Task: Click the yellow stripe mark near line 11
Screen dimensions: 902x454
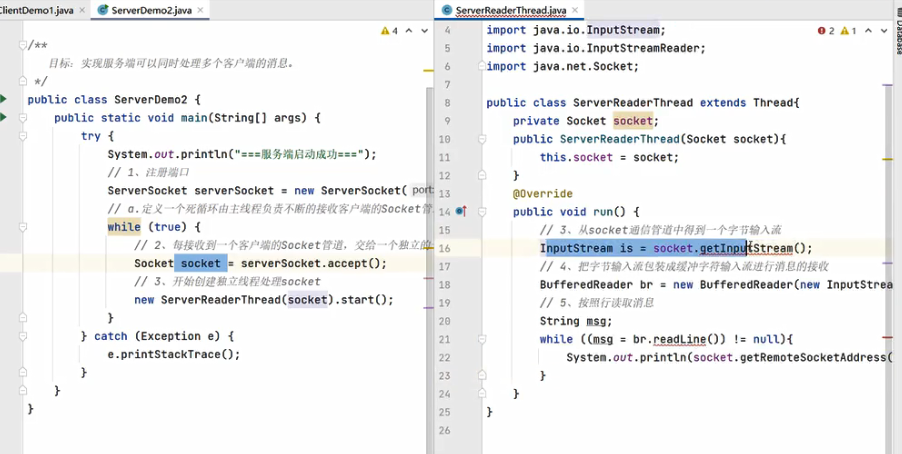Action: 887,158
